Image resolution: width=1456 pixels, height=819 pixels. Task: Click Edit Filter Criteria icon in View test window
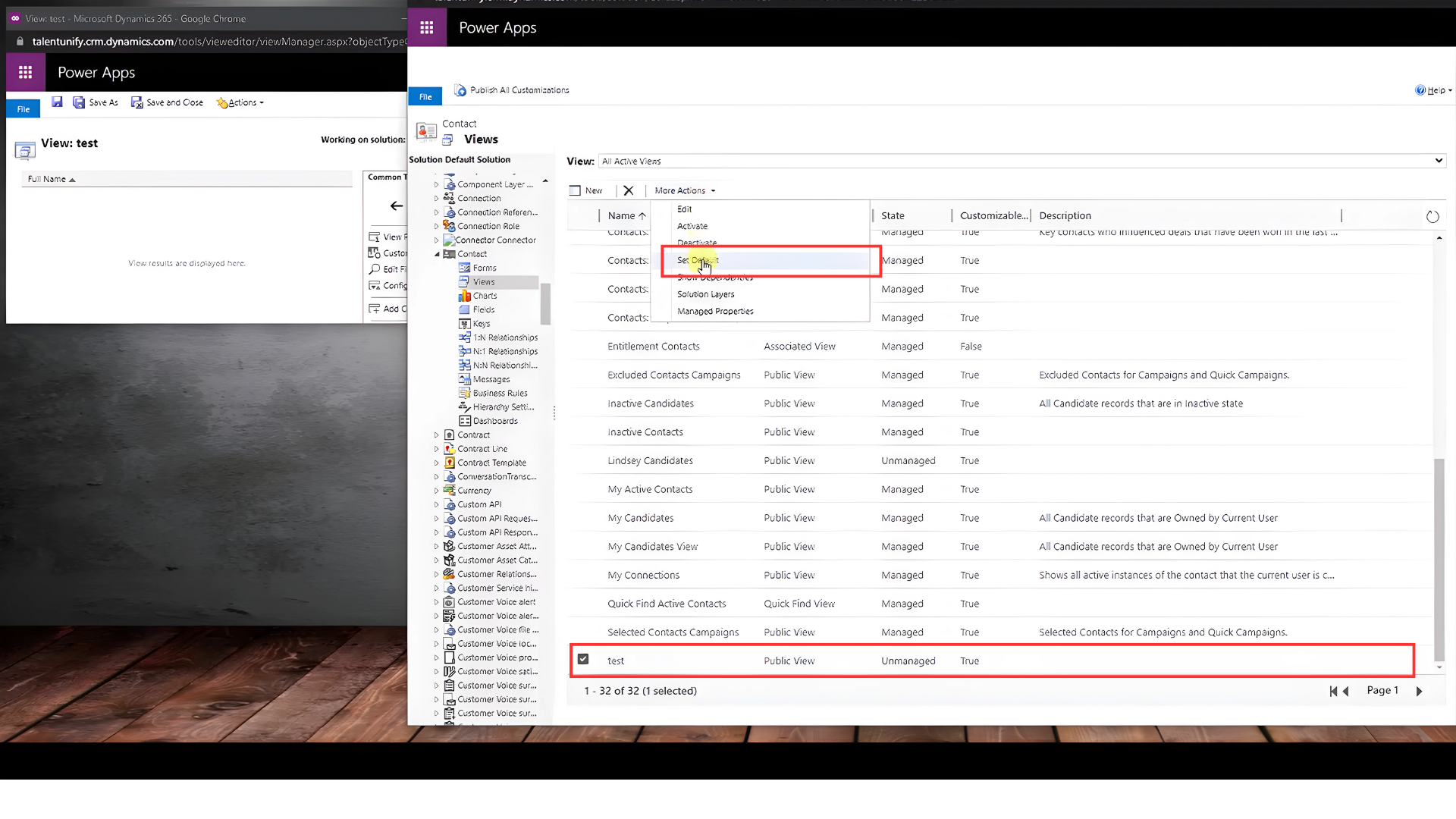pyautogui.click(x=375, y=269)
